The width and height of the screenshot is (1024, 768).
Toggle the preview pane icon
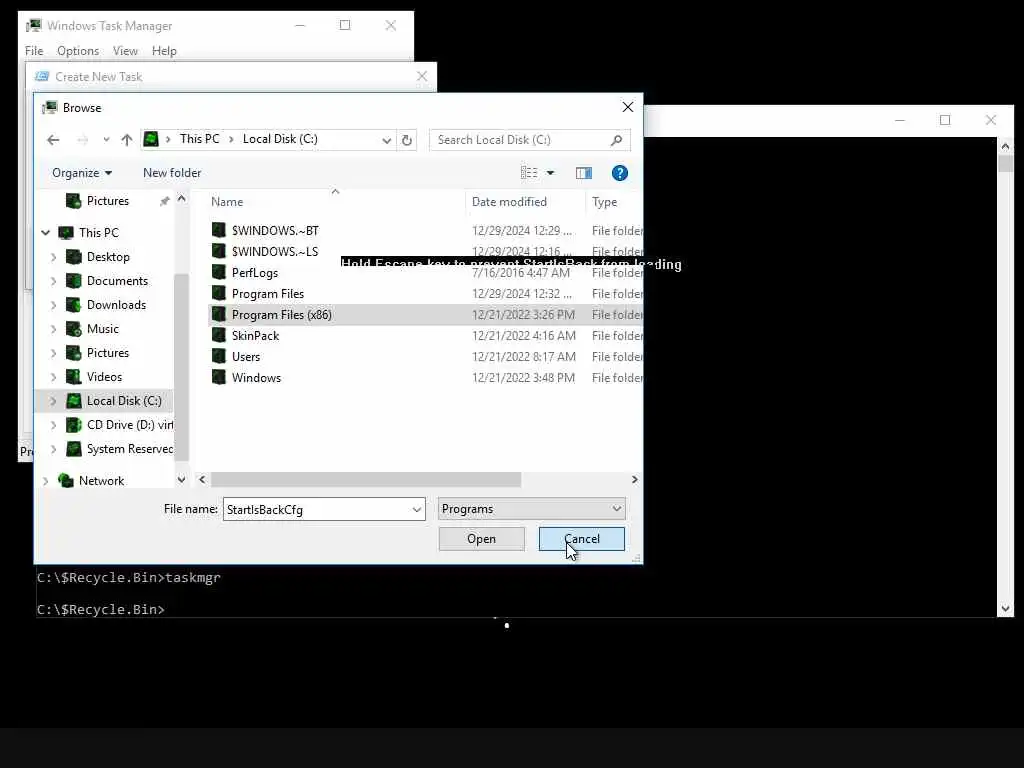pyautogui.click(x=584, y=173)
